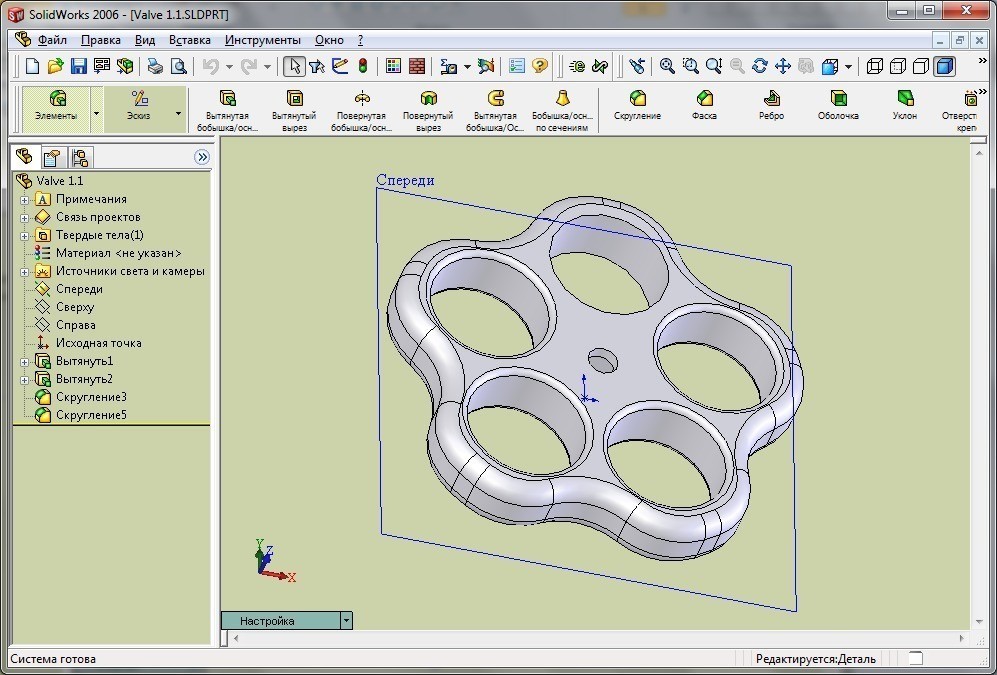Open the Настройка configuration dropdown
This screenshot has height=675, width=997.
[346, 620]
